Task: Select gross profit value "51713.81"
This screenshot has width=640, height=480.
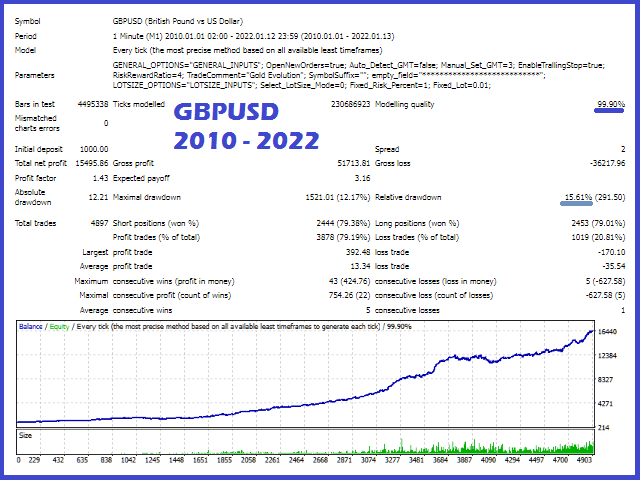Action: click(x=353, y=163)
